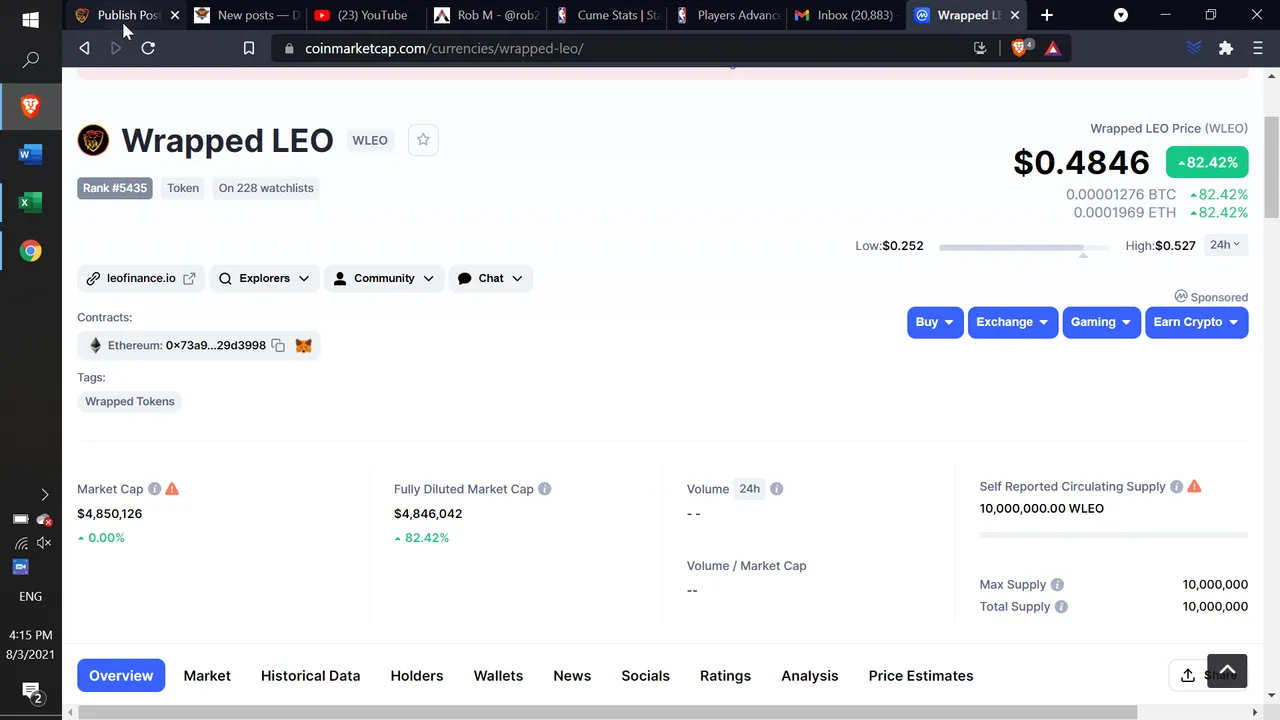1280x720 pixels.
Task: Open Max Supply info icon
Action: [1057, 584]
